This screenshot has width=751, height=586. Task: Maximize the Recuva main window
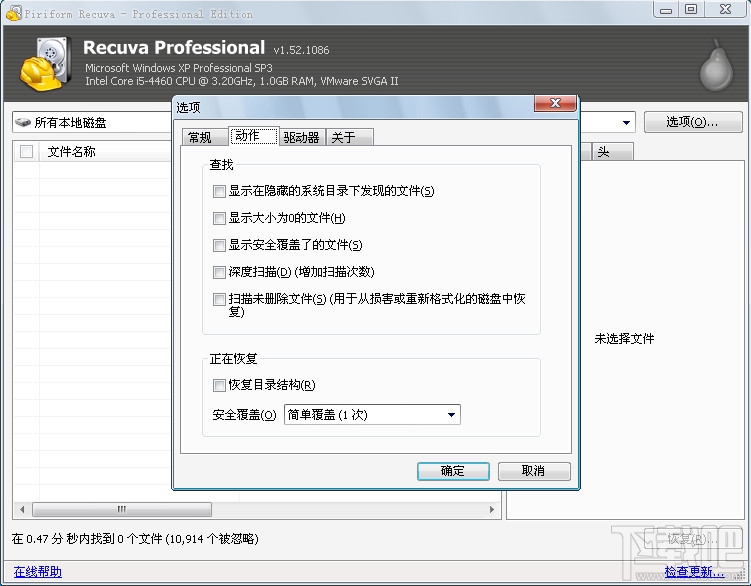(x=691, y=9)
